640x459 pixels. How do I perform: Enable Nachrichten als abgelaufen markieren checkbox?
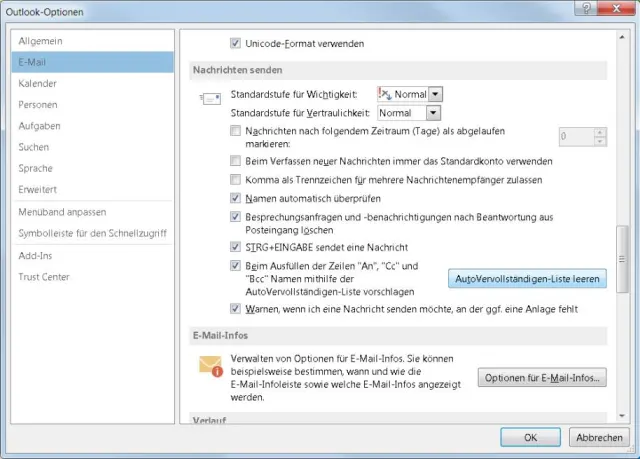(235, 131)
